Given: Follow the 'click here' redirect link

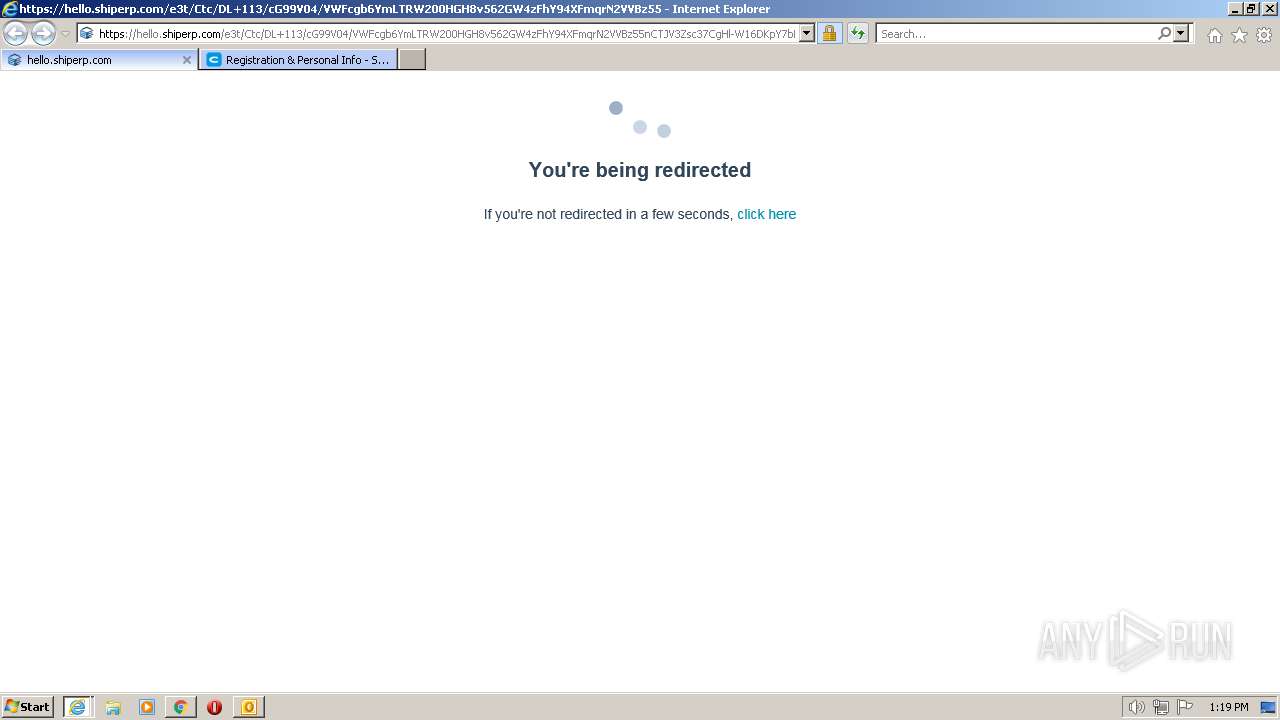Looking at the screenshot, I should point(766,214).
